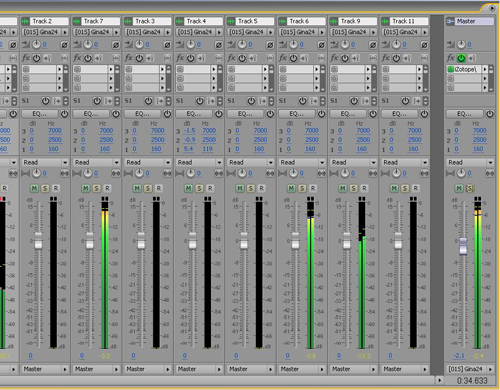Viewport: 500px width, 390px height.
Task: Toggle Track 4 EQ power button
Action: [218, 114]
